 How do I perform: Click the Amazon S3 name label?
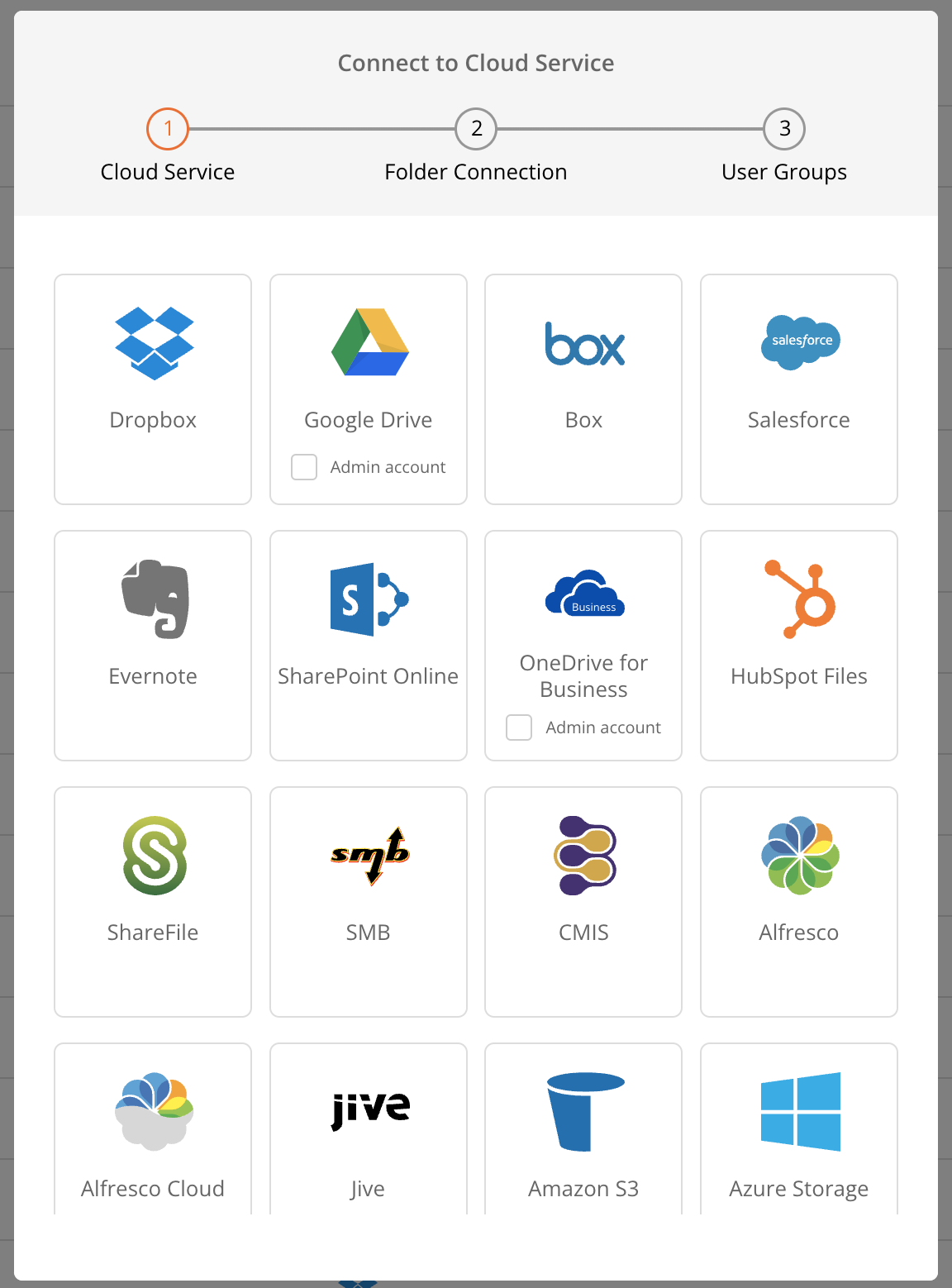[583, 1189]
